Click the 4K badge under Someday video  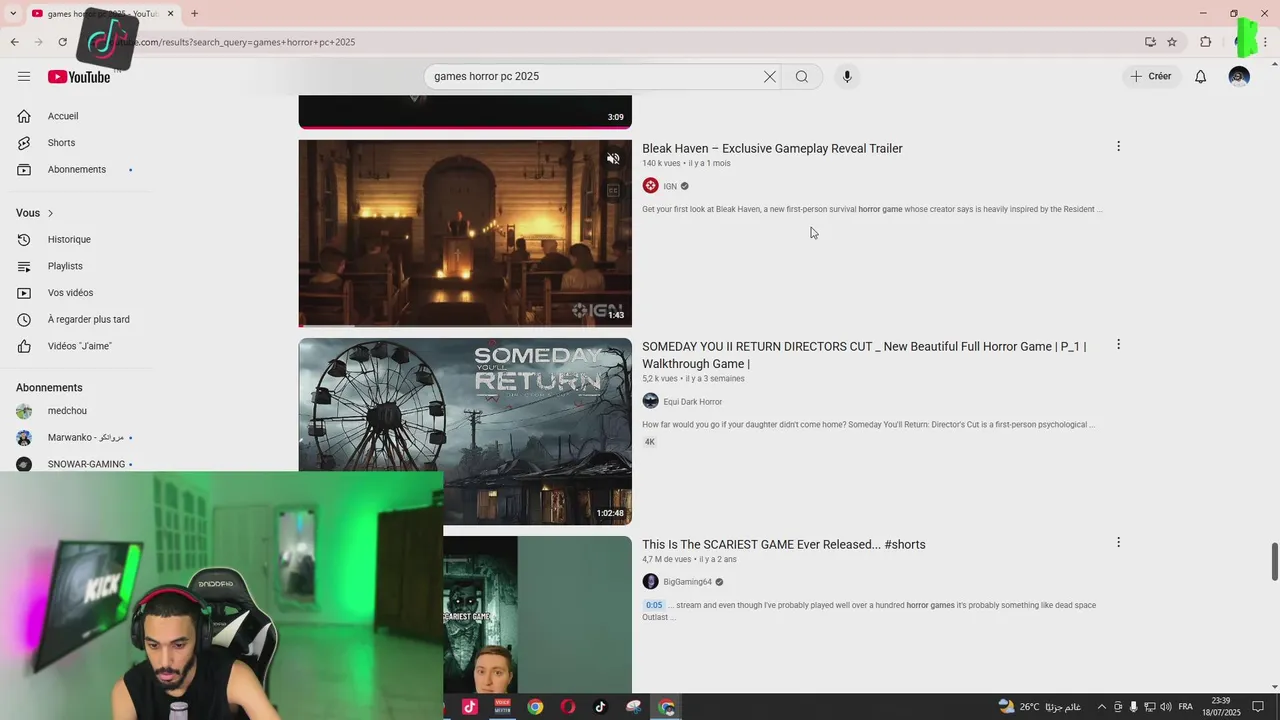(x=649, y=442)
